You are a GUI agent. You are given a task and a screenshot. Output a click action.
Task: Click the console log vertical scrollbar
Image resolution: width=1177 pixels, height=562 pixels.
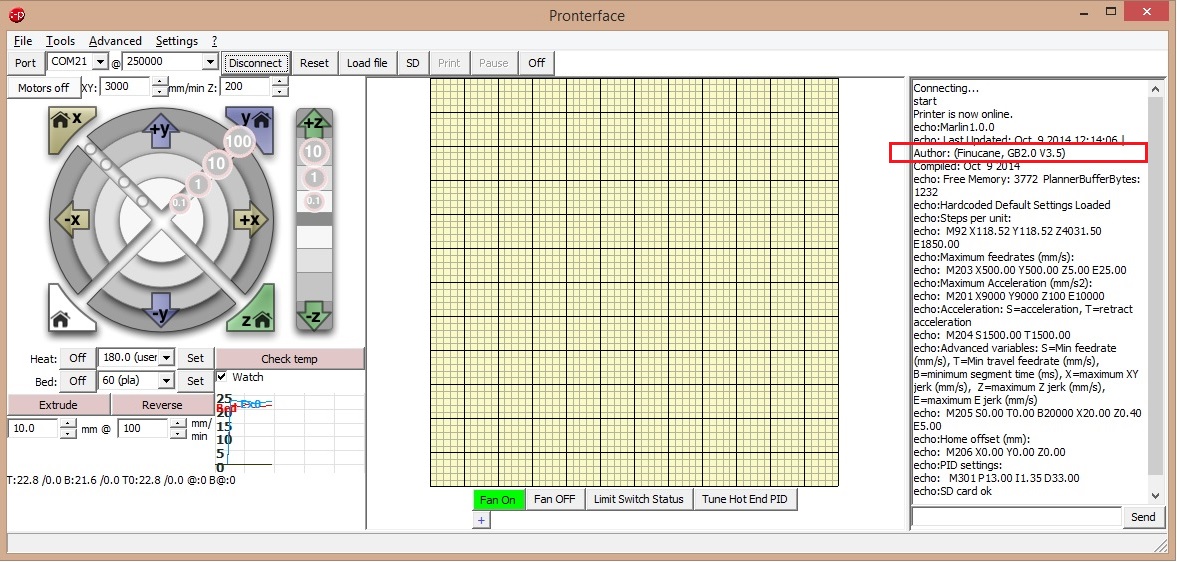(1156, 290)
